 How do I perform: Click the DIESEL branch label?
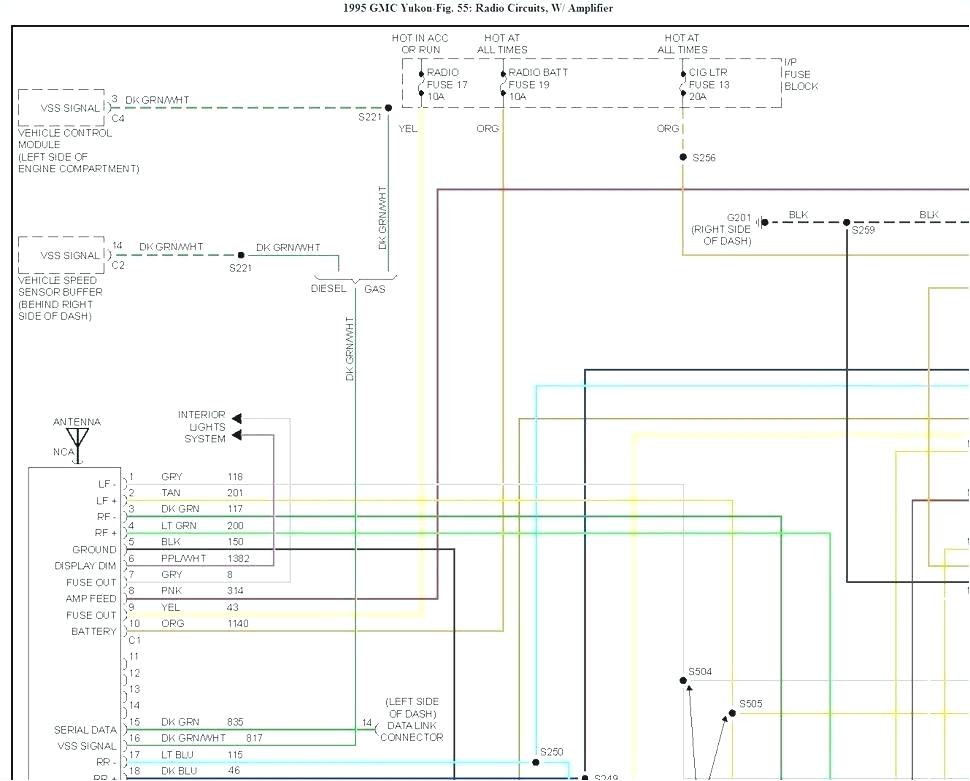click(328, 289)
